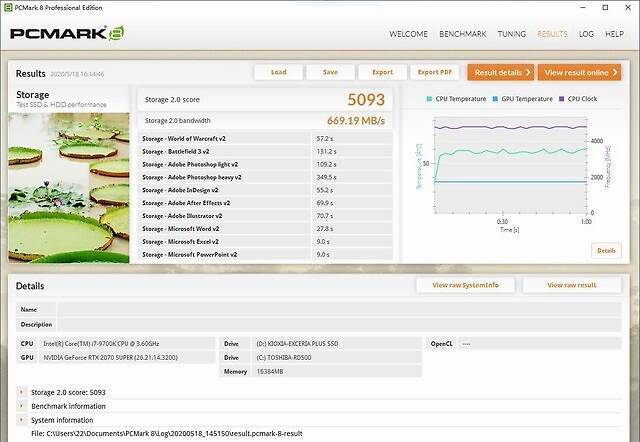
Task: Close the PCMark 8 window
Action: click(x=628, y=7)
